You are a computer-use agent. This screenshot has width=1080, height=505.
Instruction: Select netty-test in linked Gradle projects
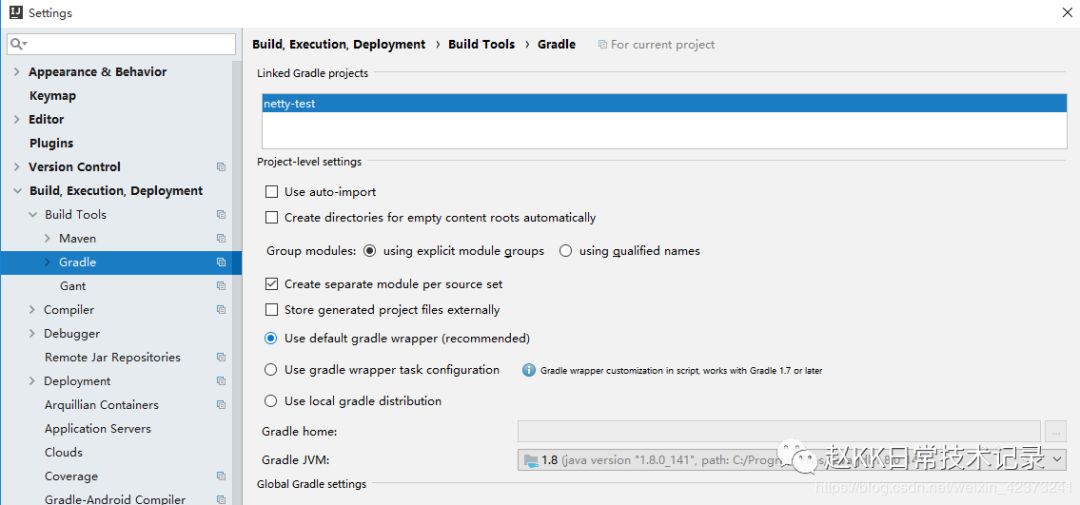coord(290,103)
